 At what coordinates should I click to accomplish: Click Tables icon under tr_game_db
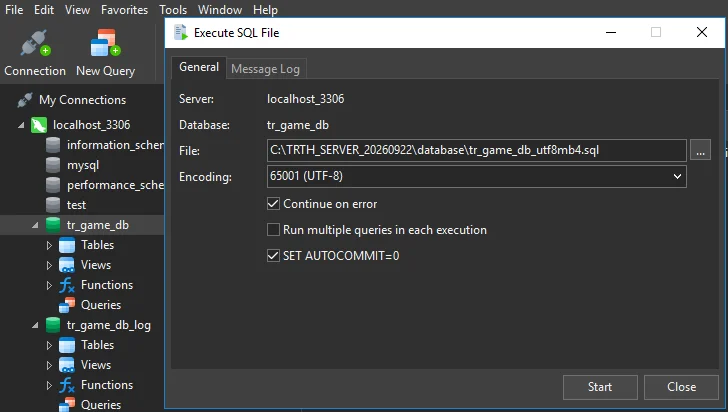tap(67, 245)
